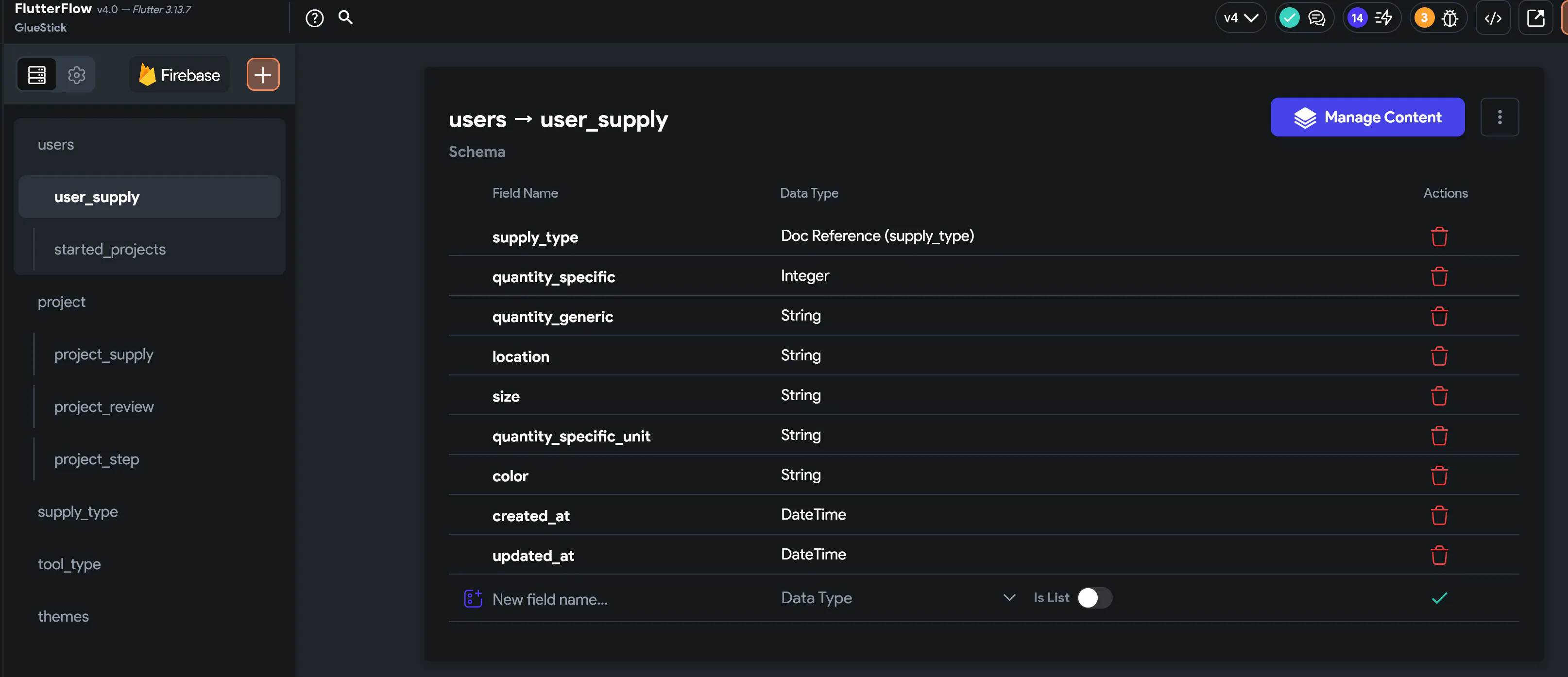Add a new collection with plus button
Image resolution: width=1568 pixels, height=677 pixels.
pos(263,75)
